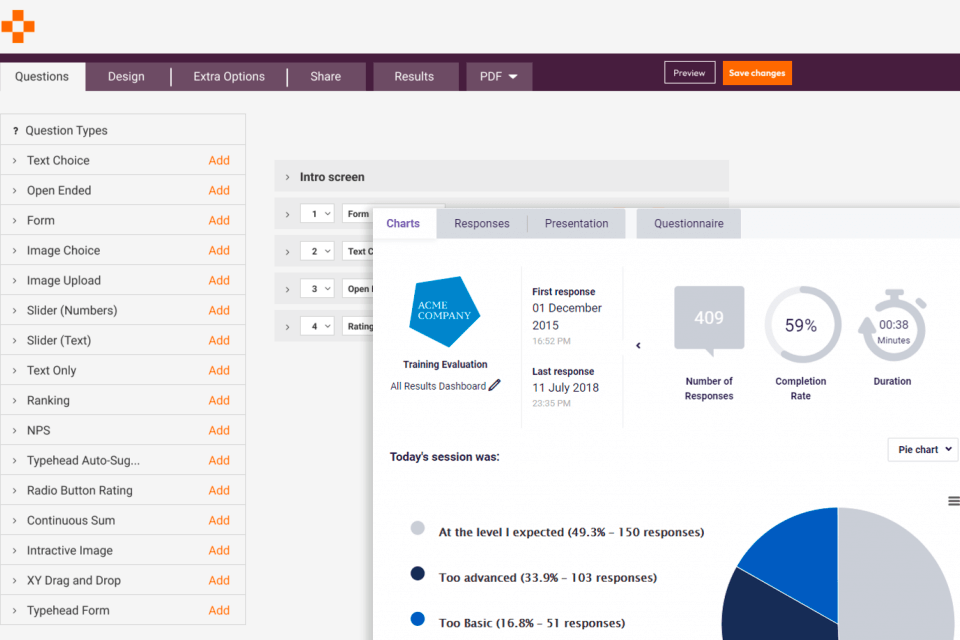Open the Extra Options tab
This screenshot has width=960, height=640.
229,77
